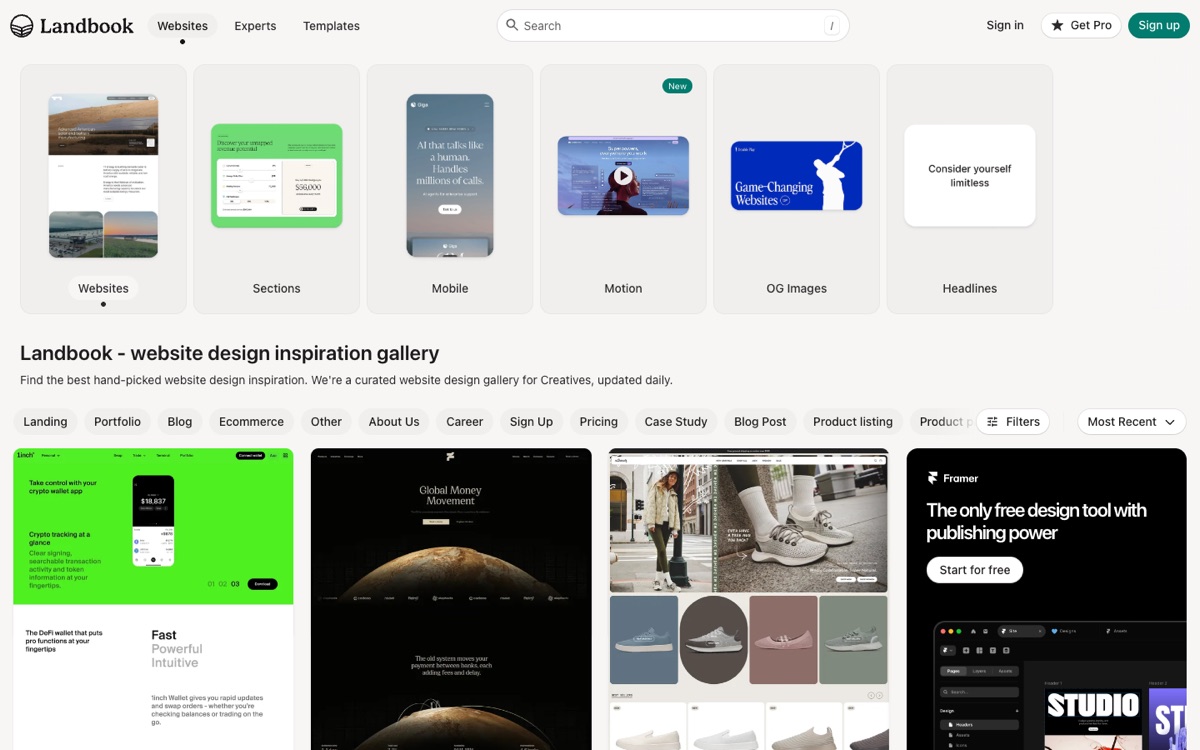
Task: Select the OG Images category card
Action: [x=796, y=189]
